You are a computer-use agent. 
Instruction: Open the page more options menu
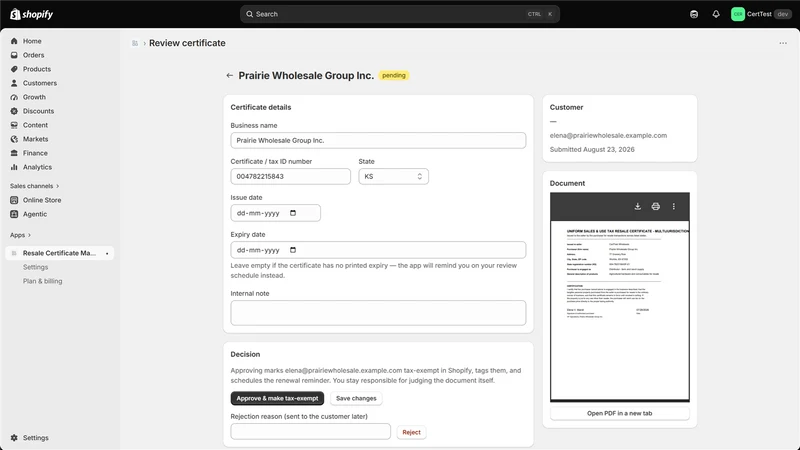(x=783, y=43)
